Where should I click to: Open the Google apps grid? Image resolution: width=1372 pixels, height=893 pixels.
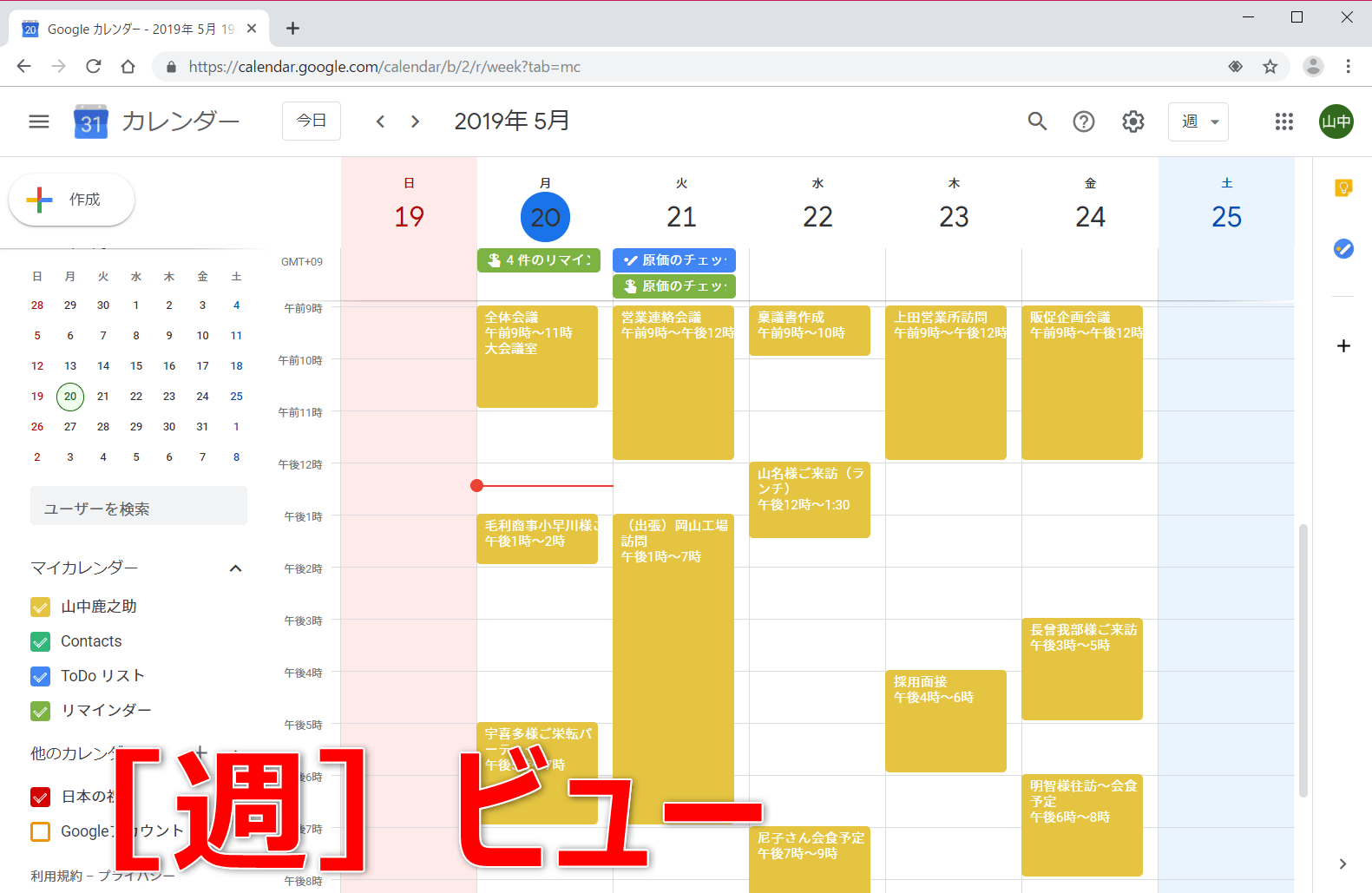(x=1284, y=121)
